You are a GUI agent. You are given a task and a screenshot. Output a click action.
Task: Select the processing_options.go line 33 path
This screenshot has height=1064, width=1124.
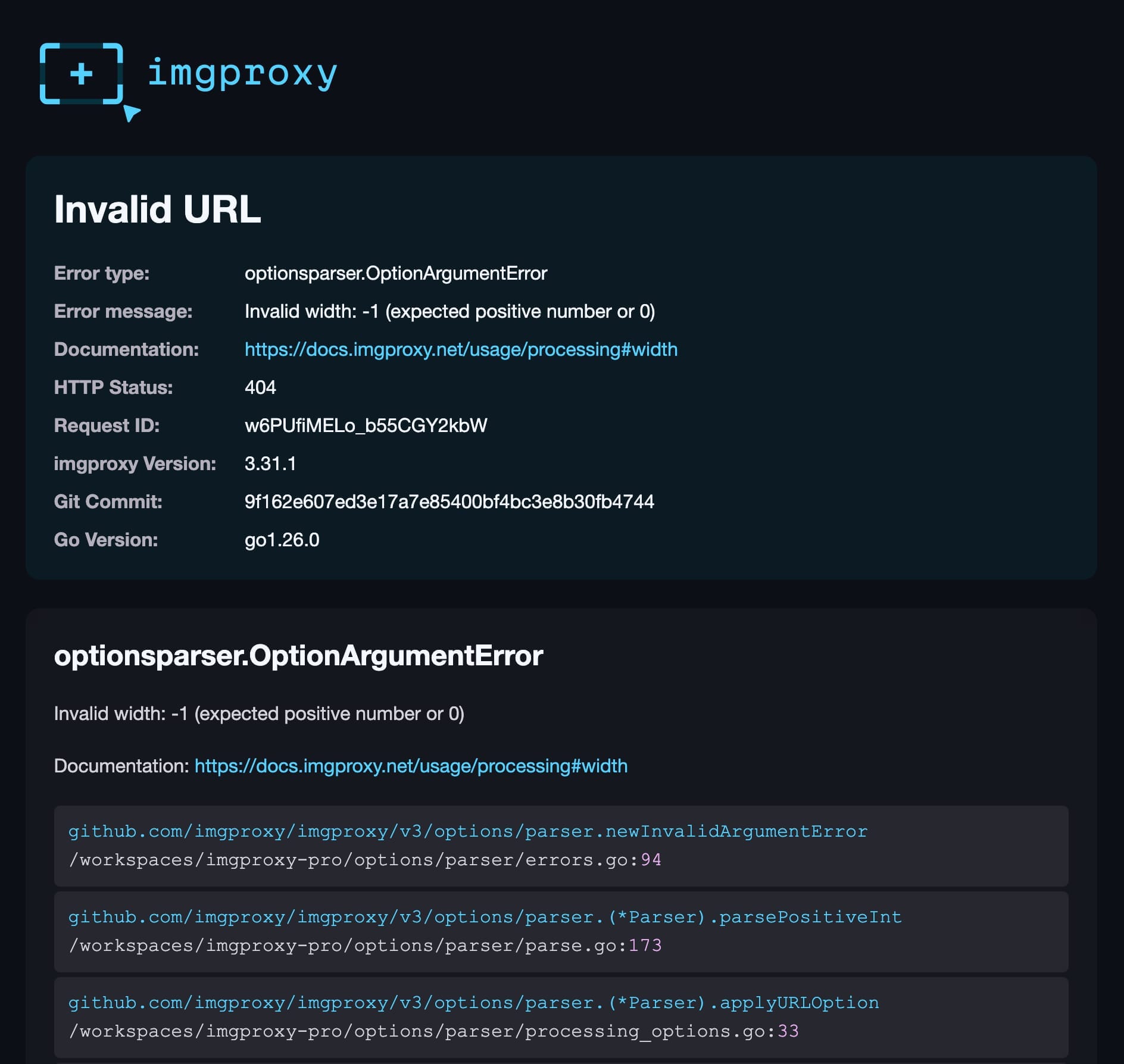coord(436,1031)
